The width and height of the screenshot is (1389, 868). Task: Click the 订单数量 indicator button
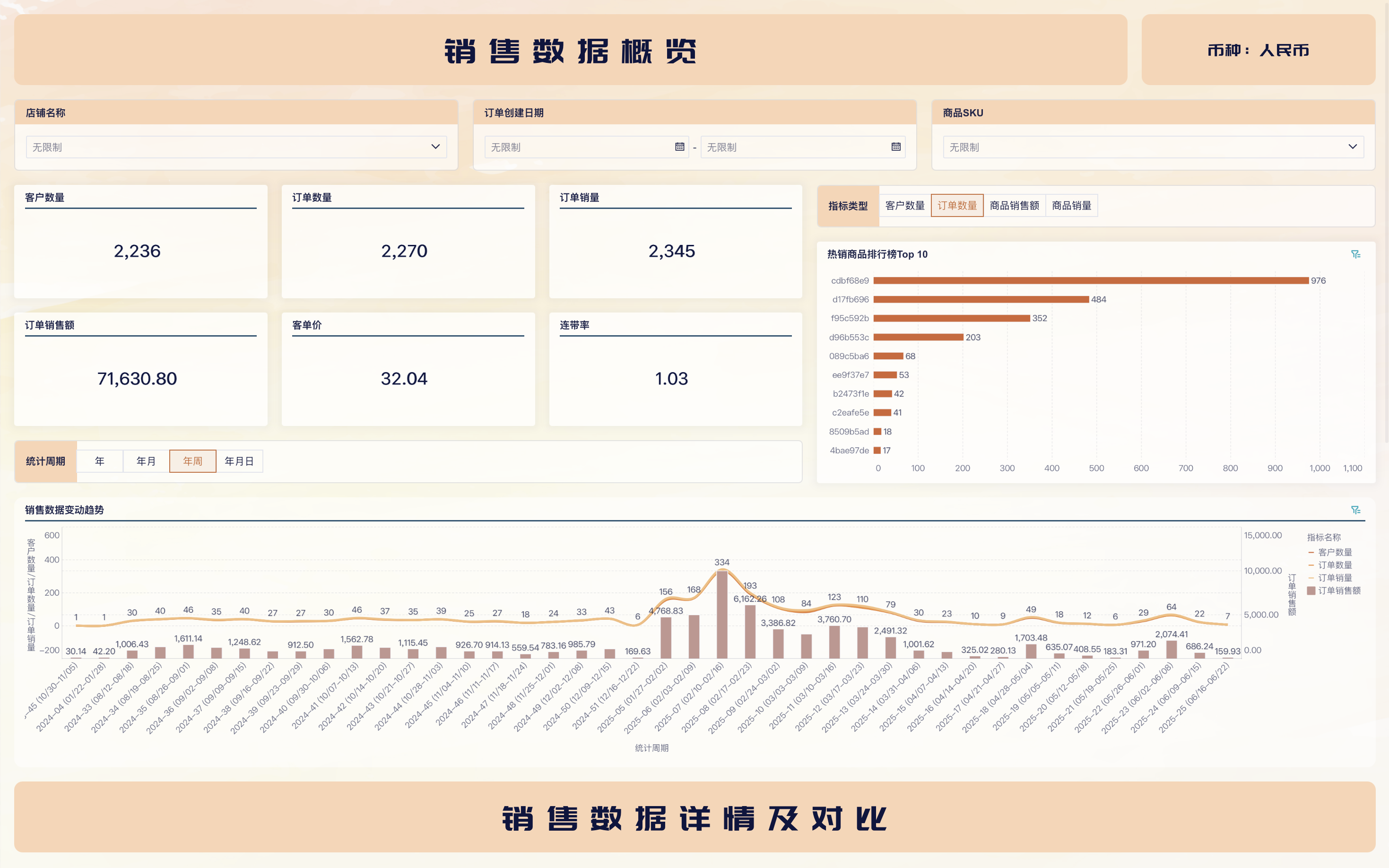pyautogui.click(x=957, y=206)
